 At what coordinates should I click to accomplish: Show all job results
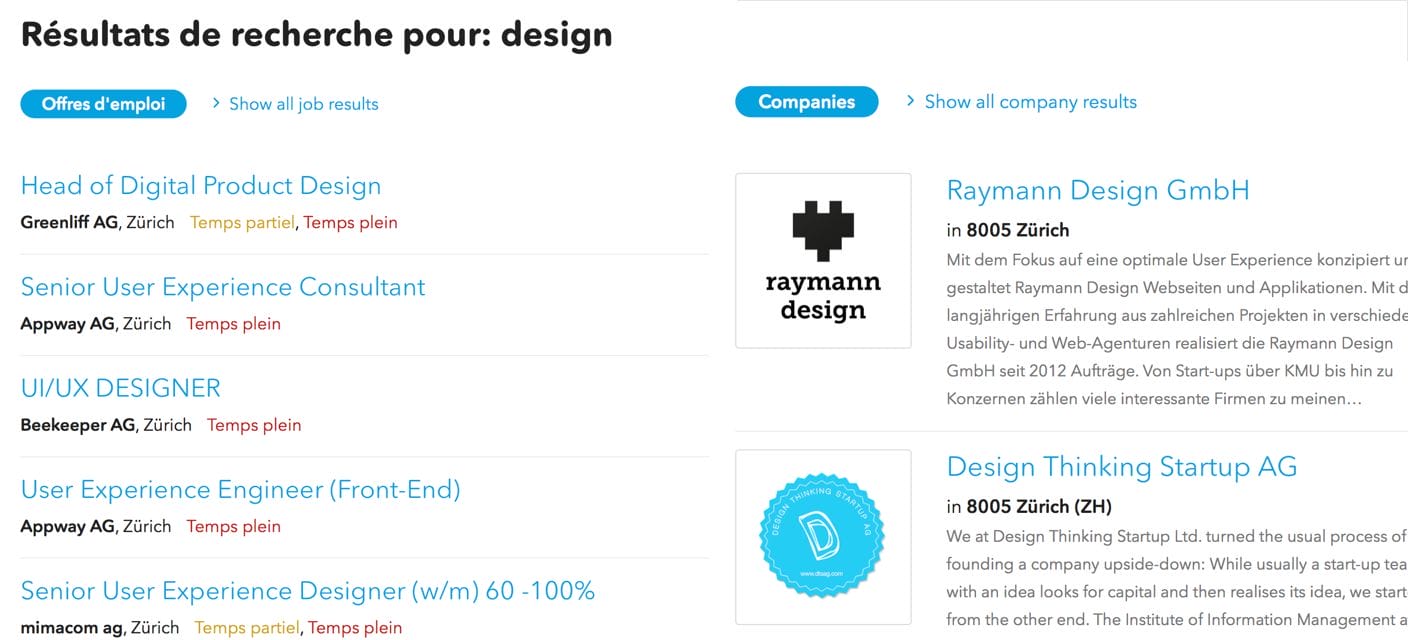tap(302, 104)
